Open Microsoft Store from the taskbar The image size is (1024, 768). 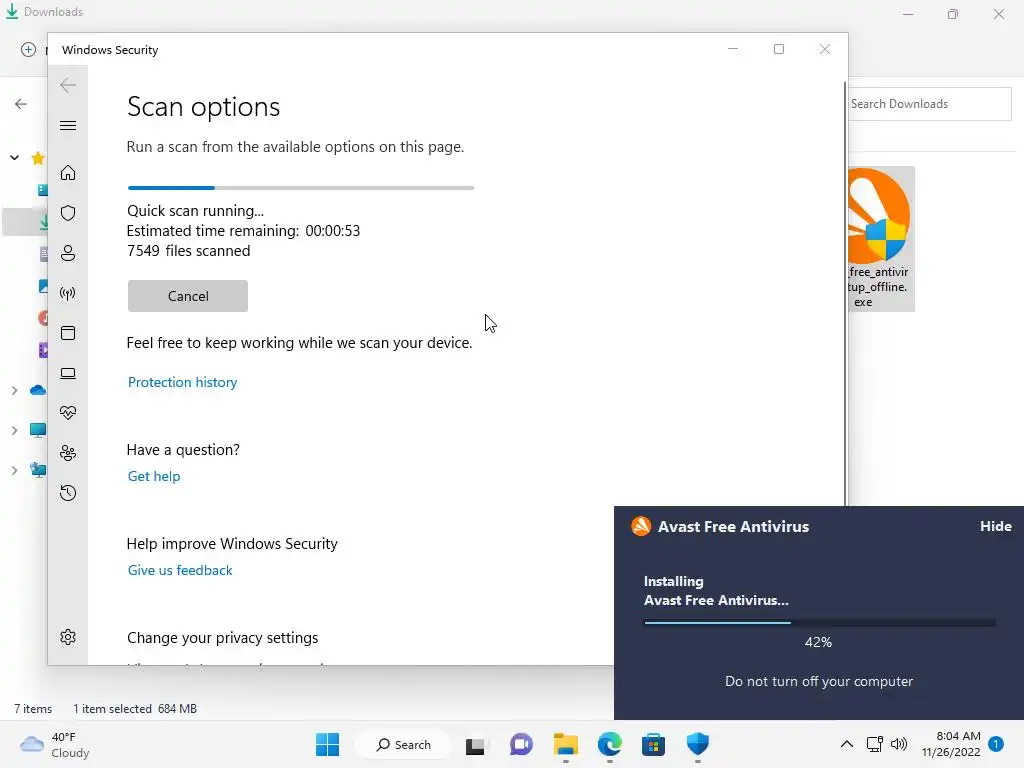[x=653, y=744]
